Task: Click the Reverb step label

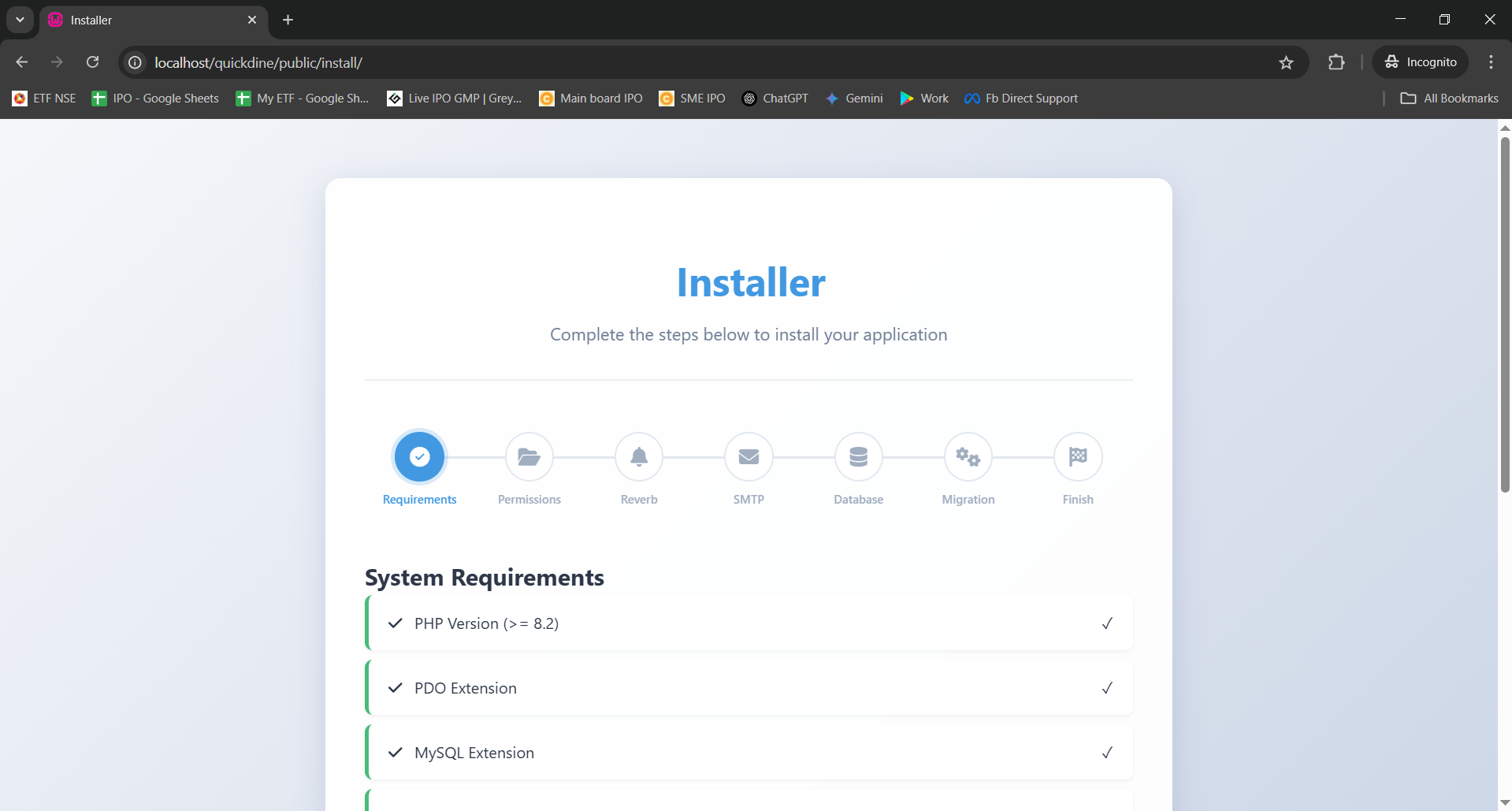Action: [639, 500]
